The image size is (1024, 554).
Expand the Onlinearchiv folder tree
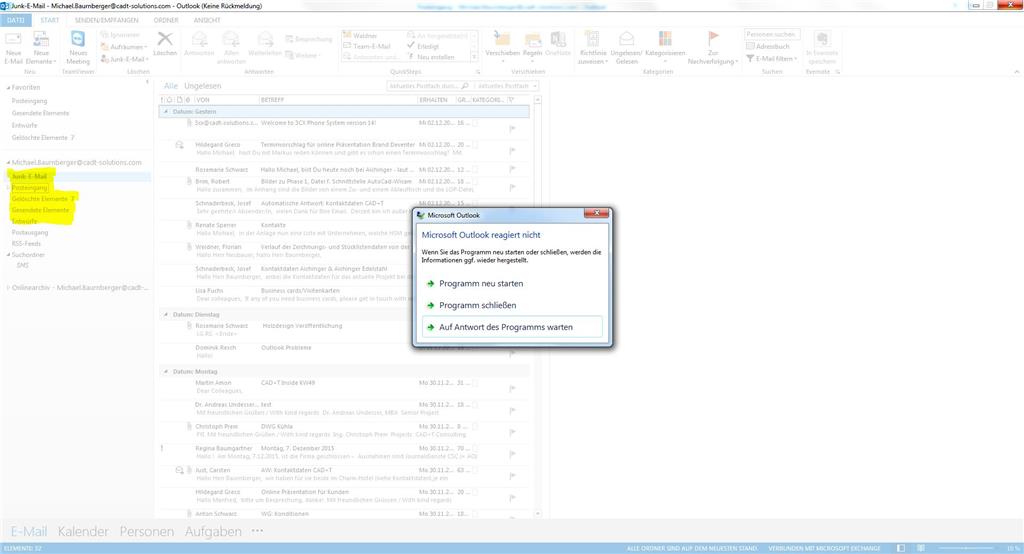(x=8, y=288)
